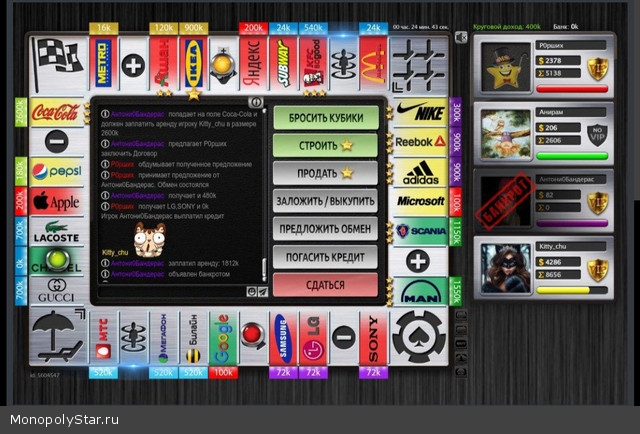640x434 pixels.
Task: Select the Яндекс board cell
Action: click(x=253, y=63)
